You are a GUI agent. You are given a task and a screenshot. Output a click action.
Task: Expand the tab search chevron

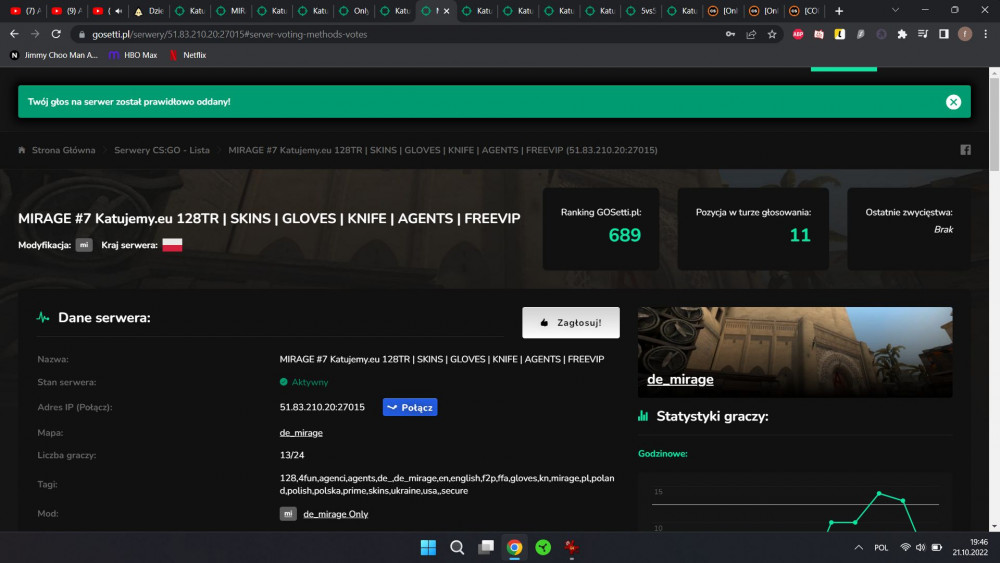(895, 10)
